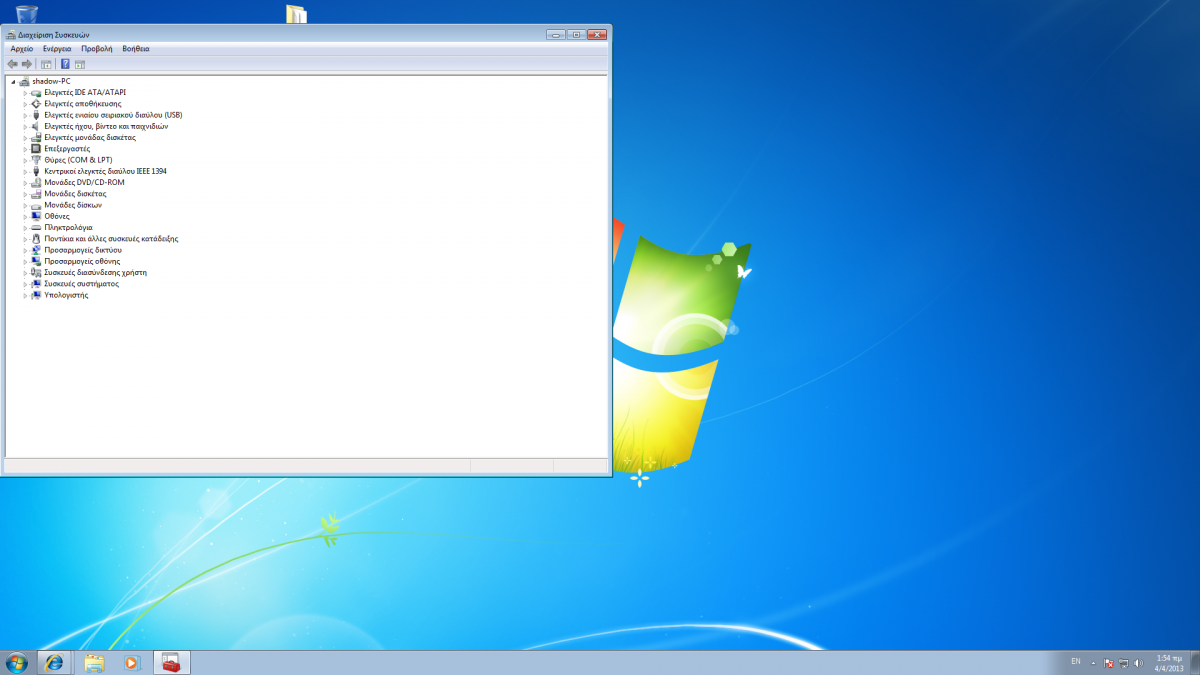Click the blue Help question-mark toolbar icon
The width and height of the screenshot is (1200, 675).
coord(65,64)
